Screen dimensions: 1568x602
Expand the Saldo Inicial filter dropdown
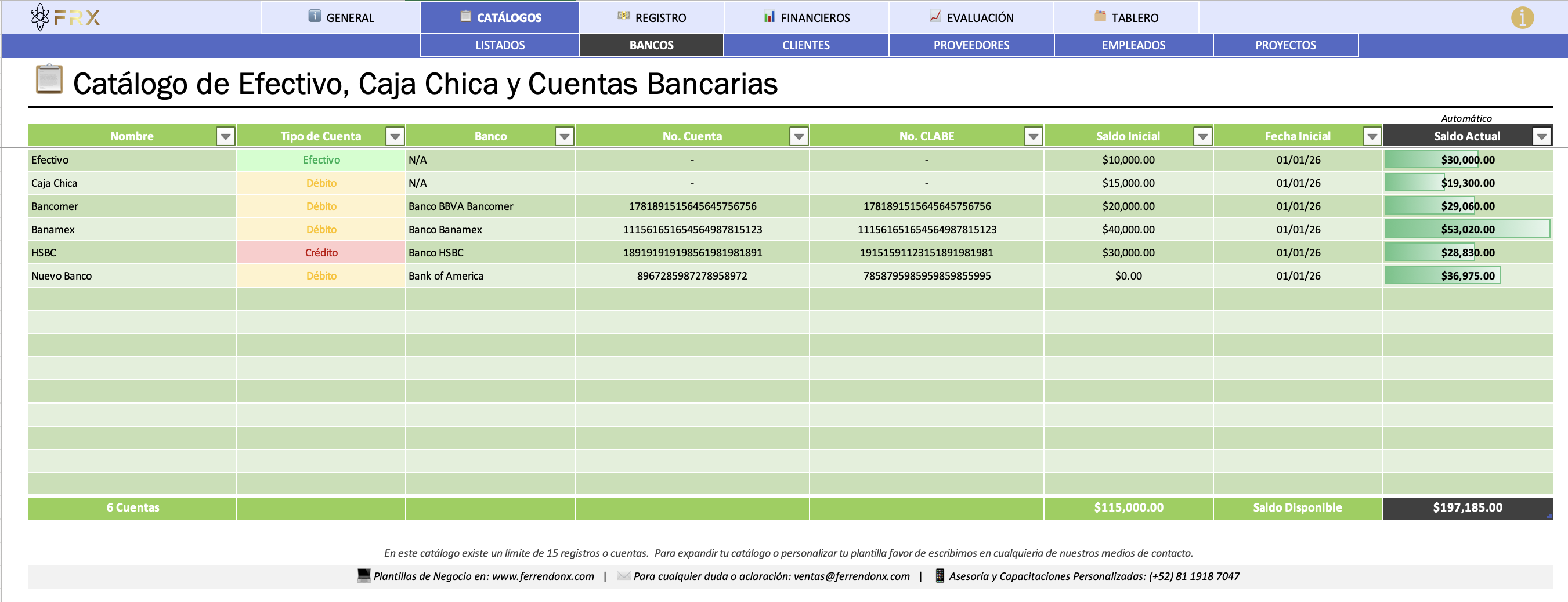click(x=1202, y=137)
